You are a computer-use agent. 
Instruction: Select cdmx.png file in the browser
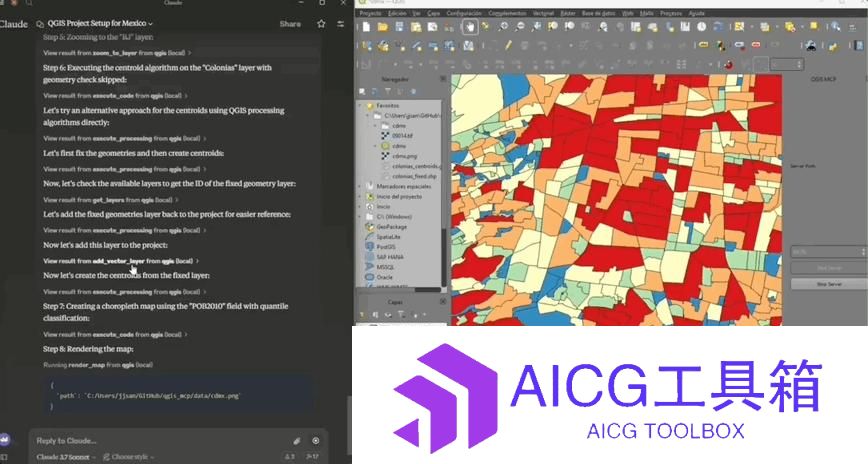(404, 156)
